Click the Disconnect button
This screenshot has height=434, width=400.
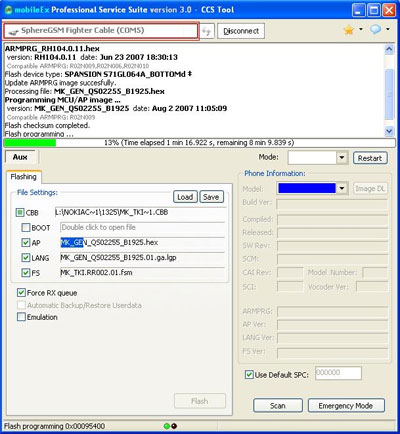click(x=241, y=31)
